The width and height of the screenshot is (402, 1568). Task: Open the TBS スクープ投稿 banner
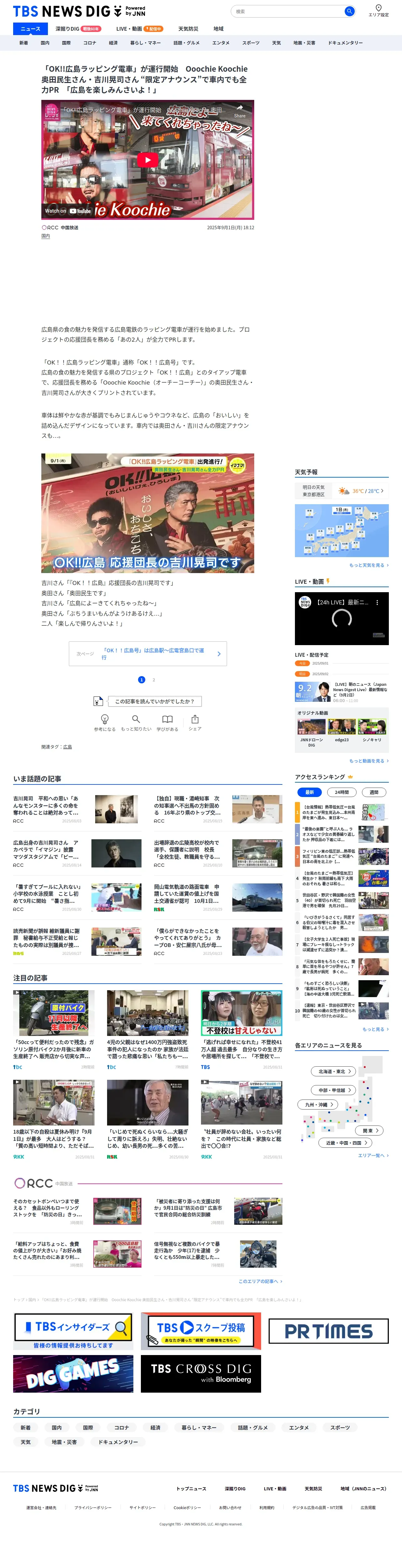[201, 1331]
